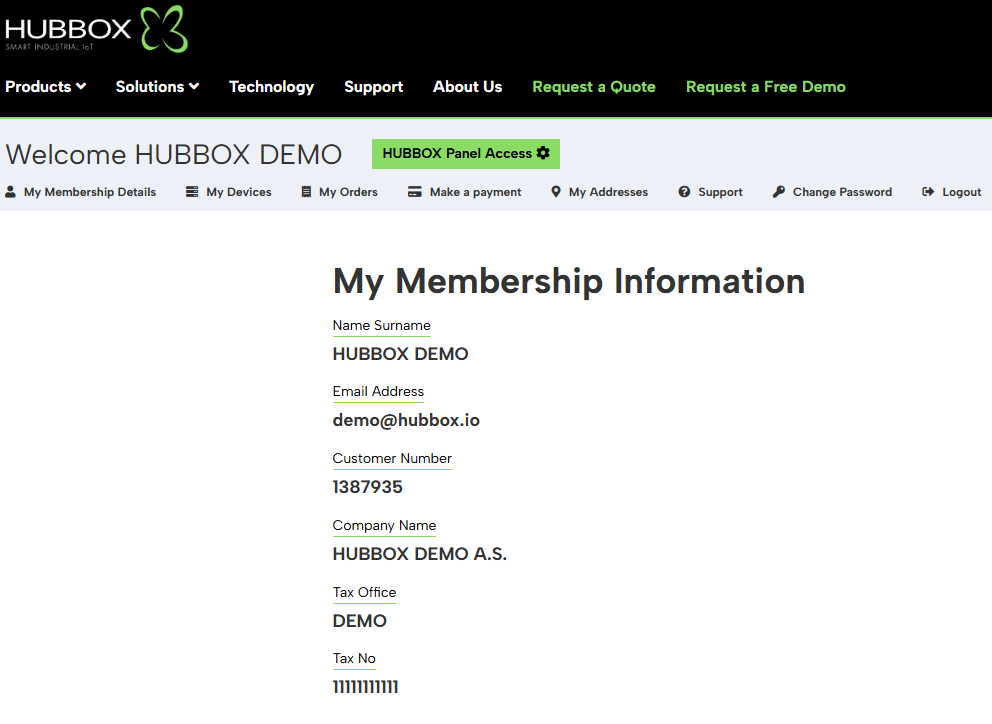Click the Tax Office value DEMO

359,621
